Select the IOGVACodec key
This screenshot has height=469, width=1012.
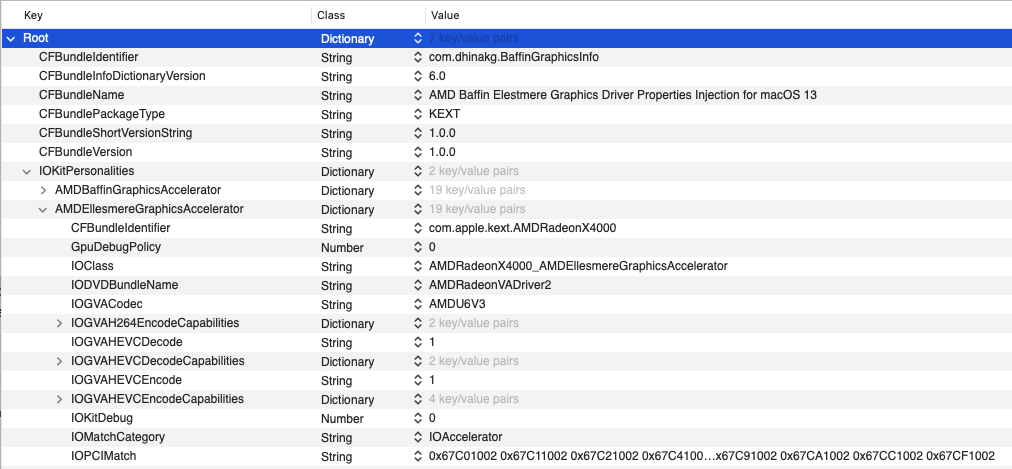pos(106,303)
